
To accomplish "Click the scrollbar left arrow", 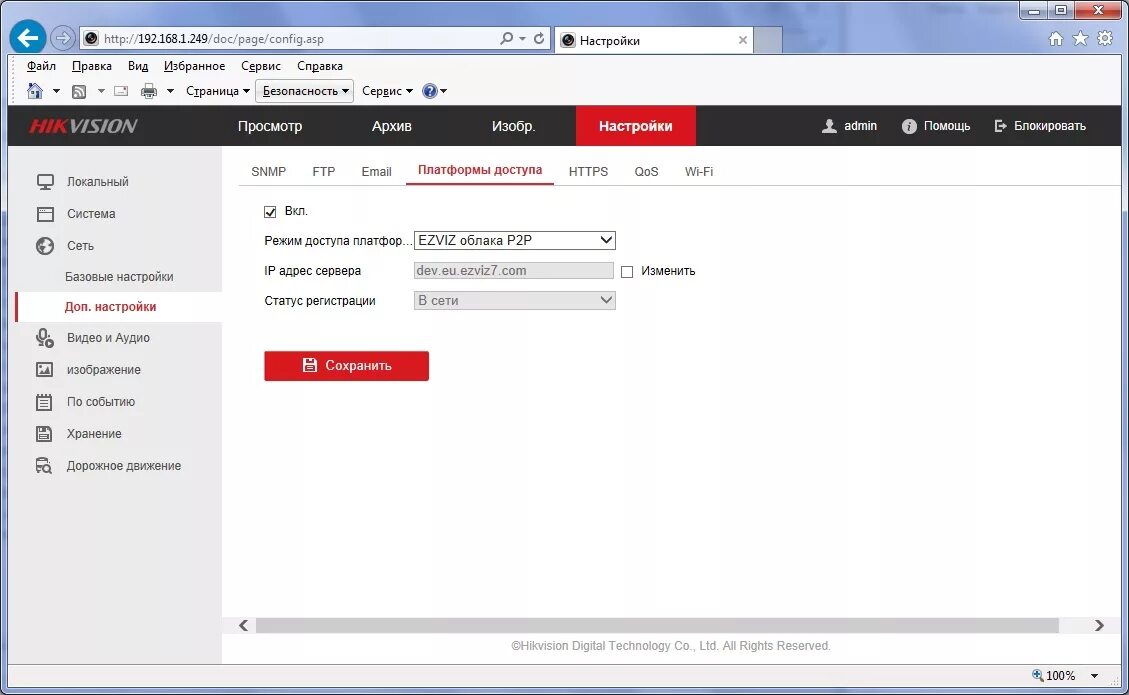I will pos(243,625).
